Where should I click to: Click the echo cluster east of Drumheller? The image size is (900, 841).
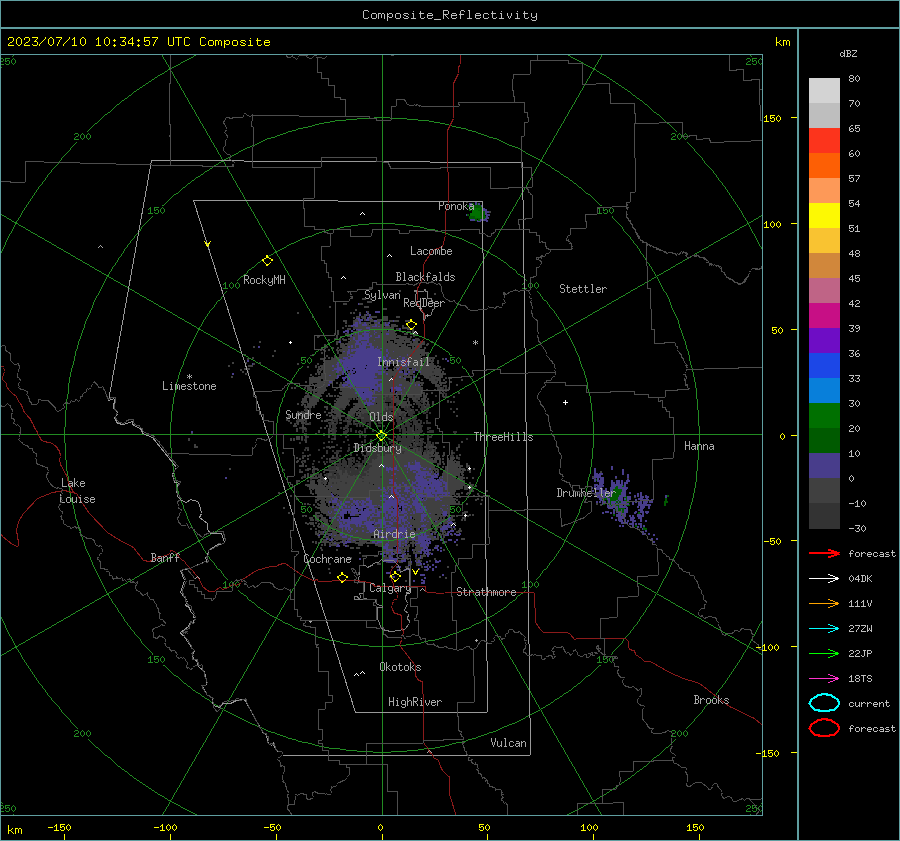tap(623, 501)
